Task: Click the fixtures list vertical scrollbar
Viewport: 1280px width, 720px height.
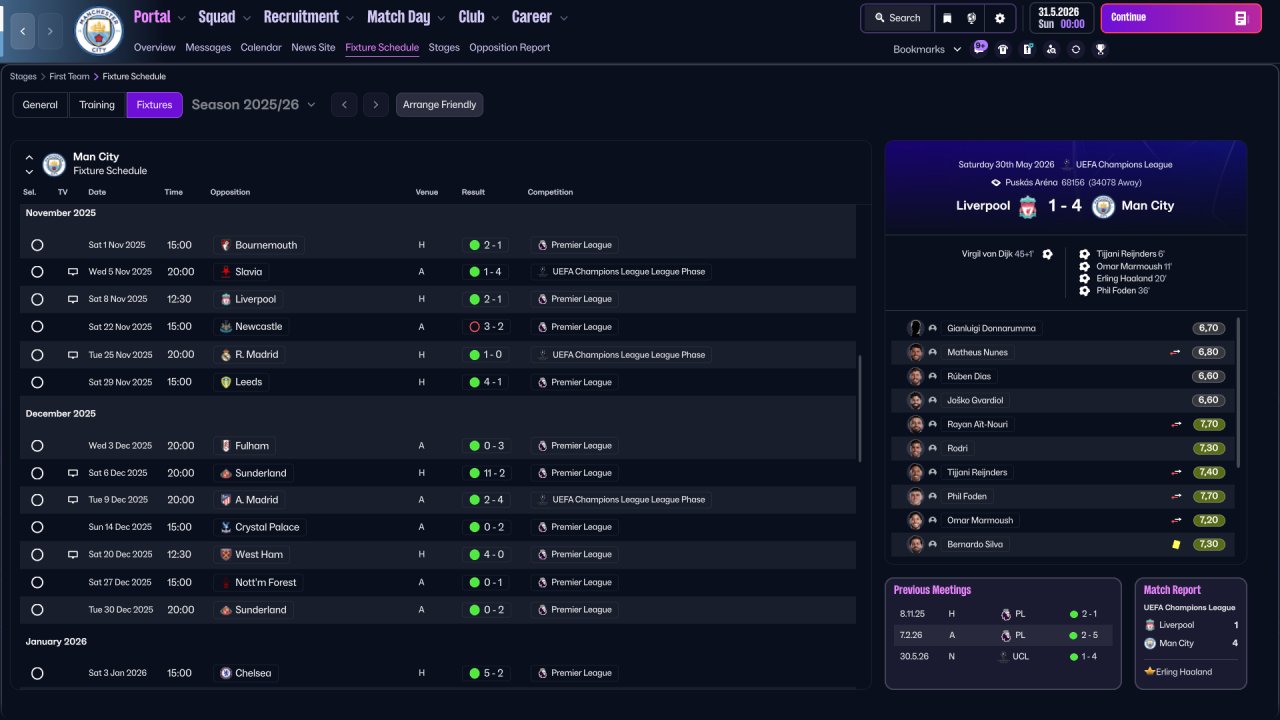Action: pos(859,408)
